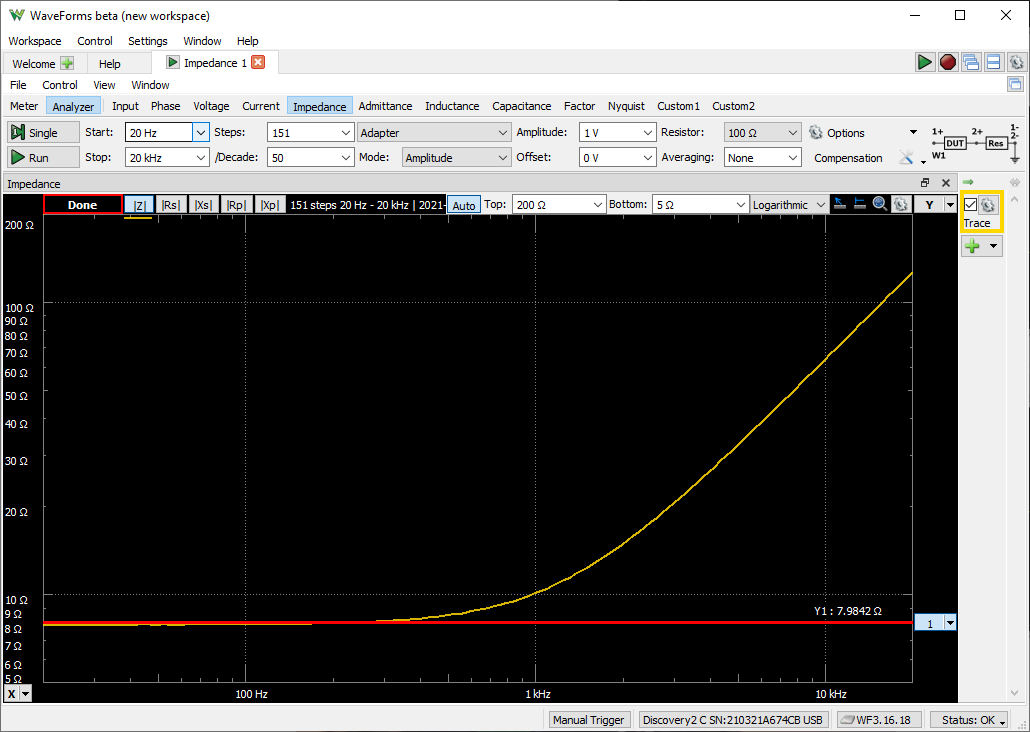This screenshot has width=1030, height=732.
Task: Toggle the |Rp| trace button
Action: [x=236, y=205]
